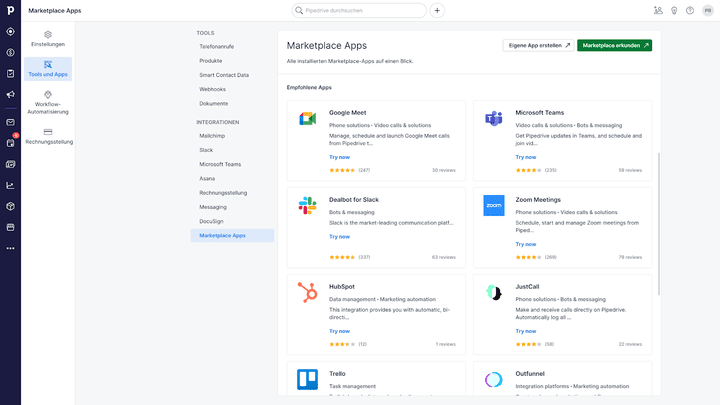Click the Google Meet app logo

pos(308,119)
